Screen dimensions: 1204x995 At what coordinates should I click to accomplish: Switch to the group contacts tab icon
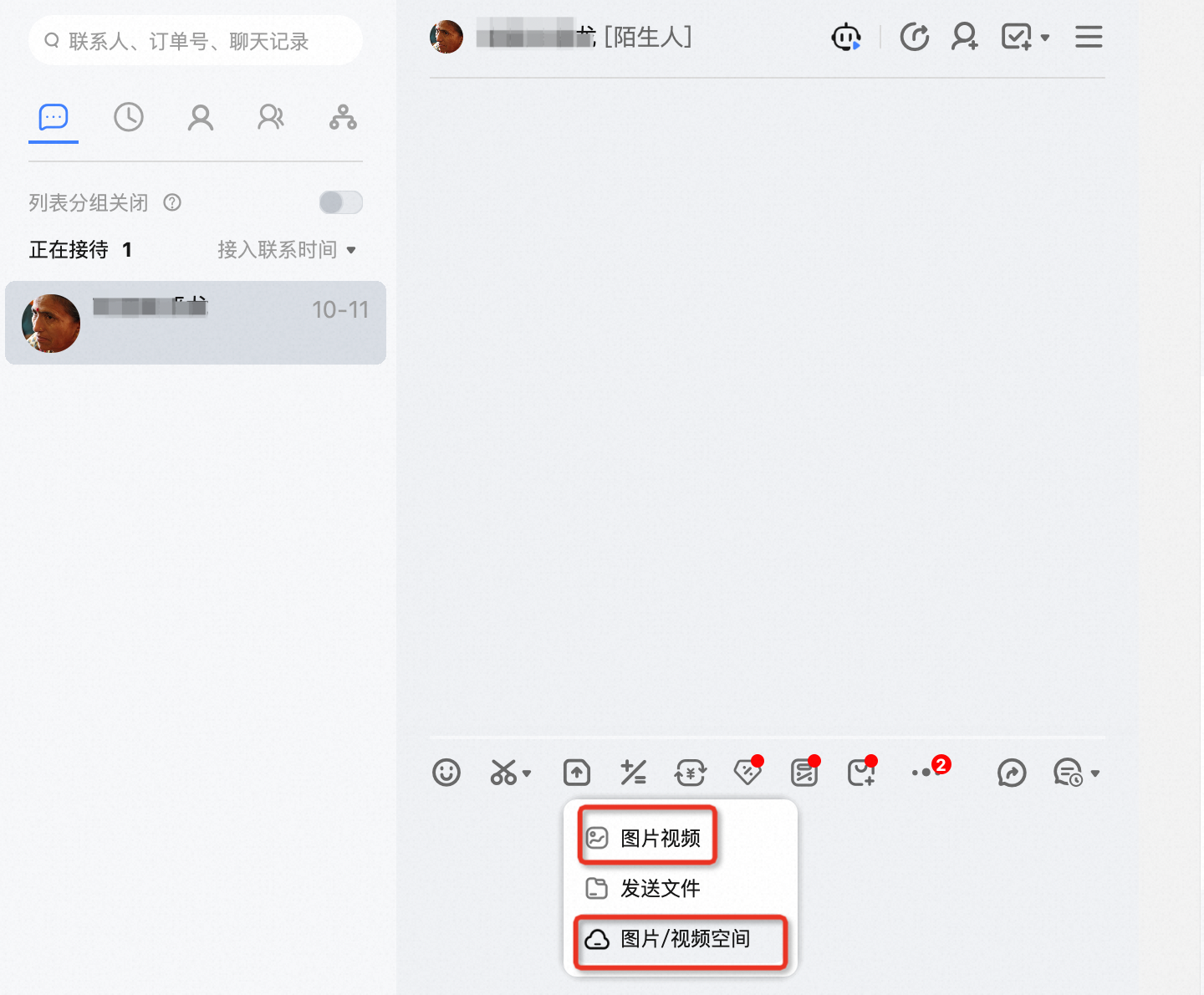pyautogui.click(x=271, y=117)
